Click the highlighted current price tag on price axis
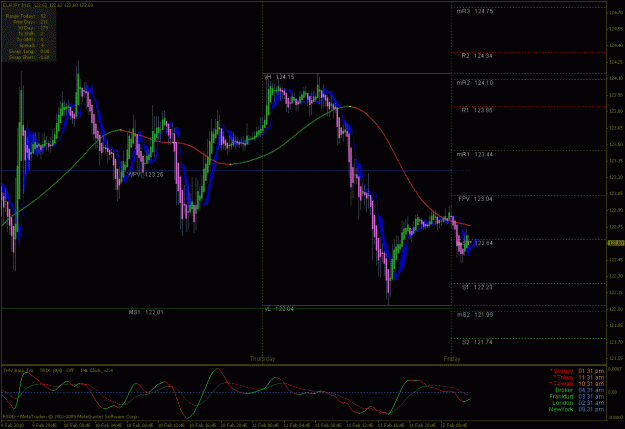Screen dimensions: 625x429 [616, 243]
